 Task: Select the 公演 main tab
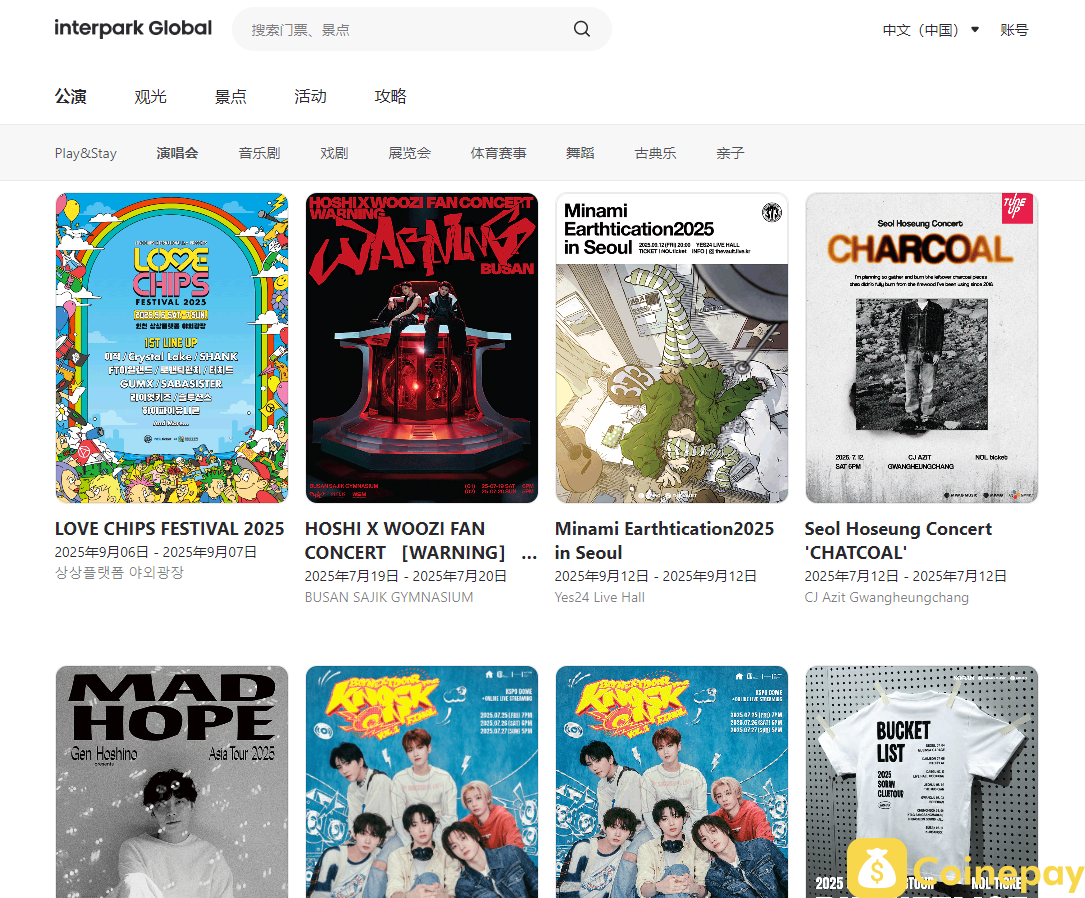71,96
